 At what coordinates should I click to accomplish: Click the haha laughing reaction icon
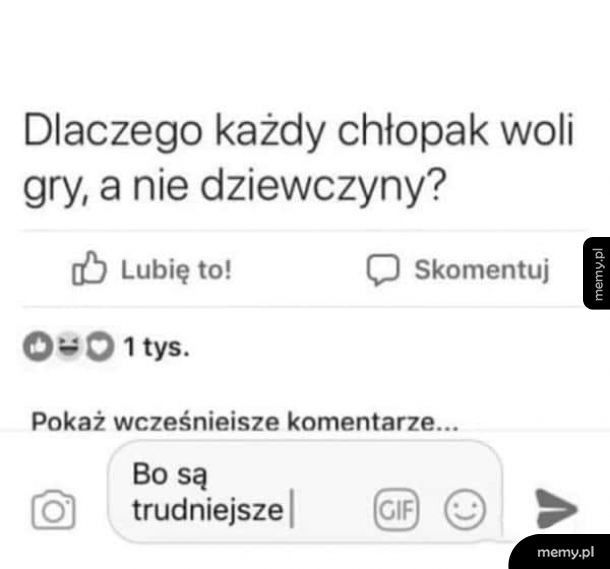(69, 346)
